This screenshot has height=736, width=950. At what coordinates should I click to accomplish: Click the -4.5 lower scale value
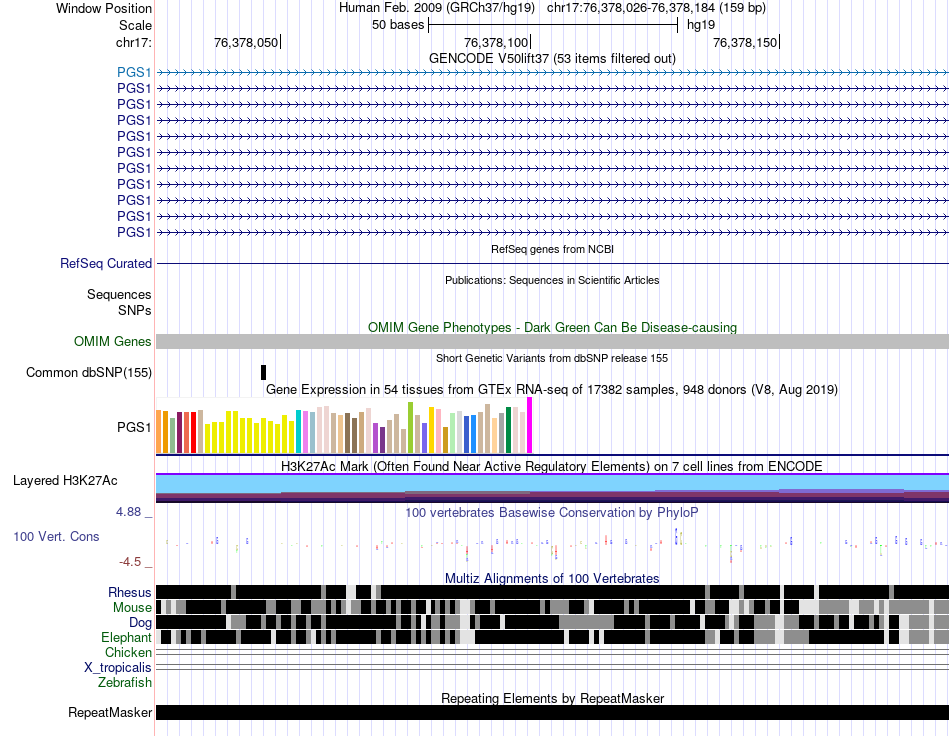130,562
